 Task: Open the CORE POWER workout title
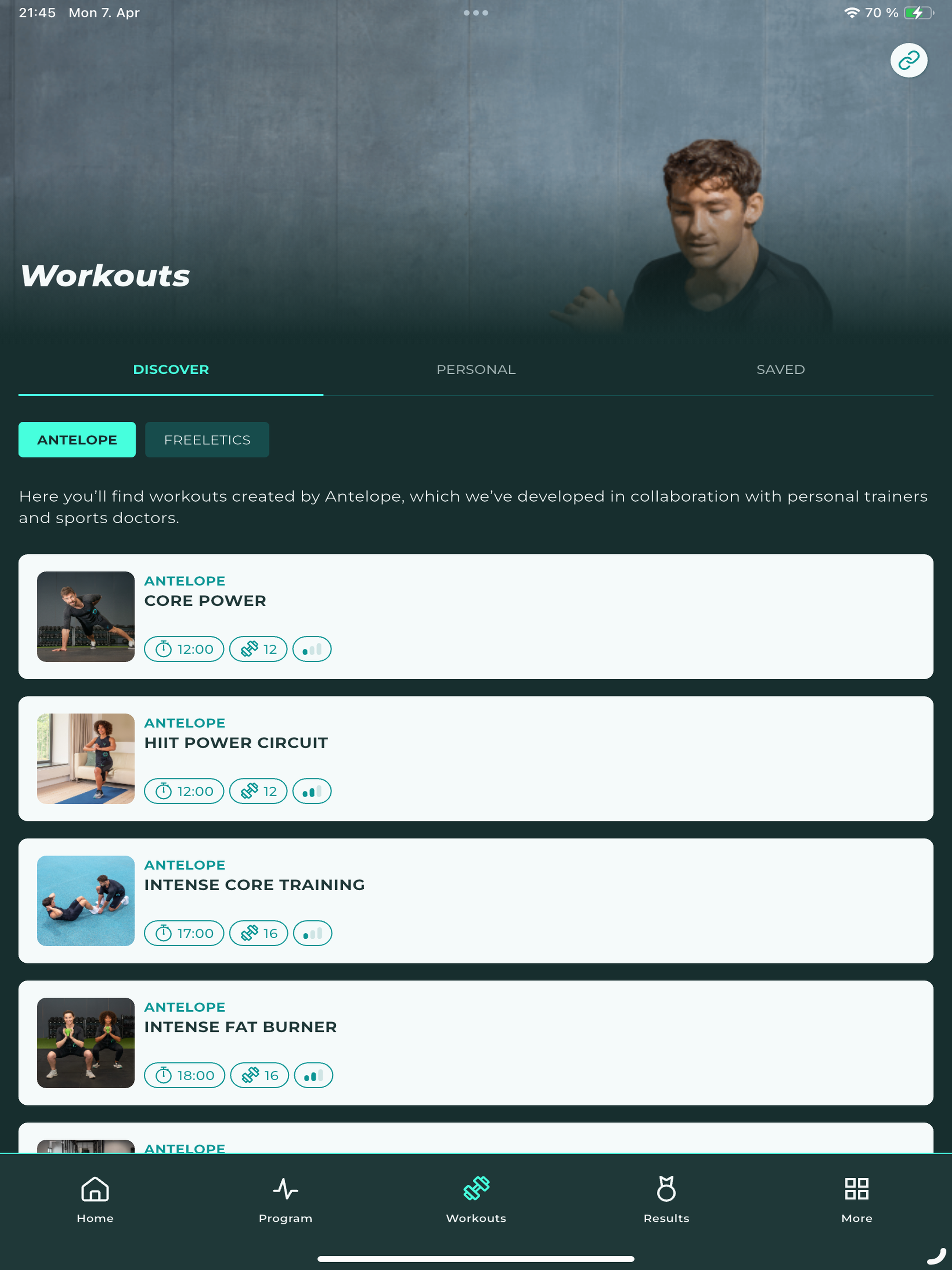tap(205, 601)
